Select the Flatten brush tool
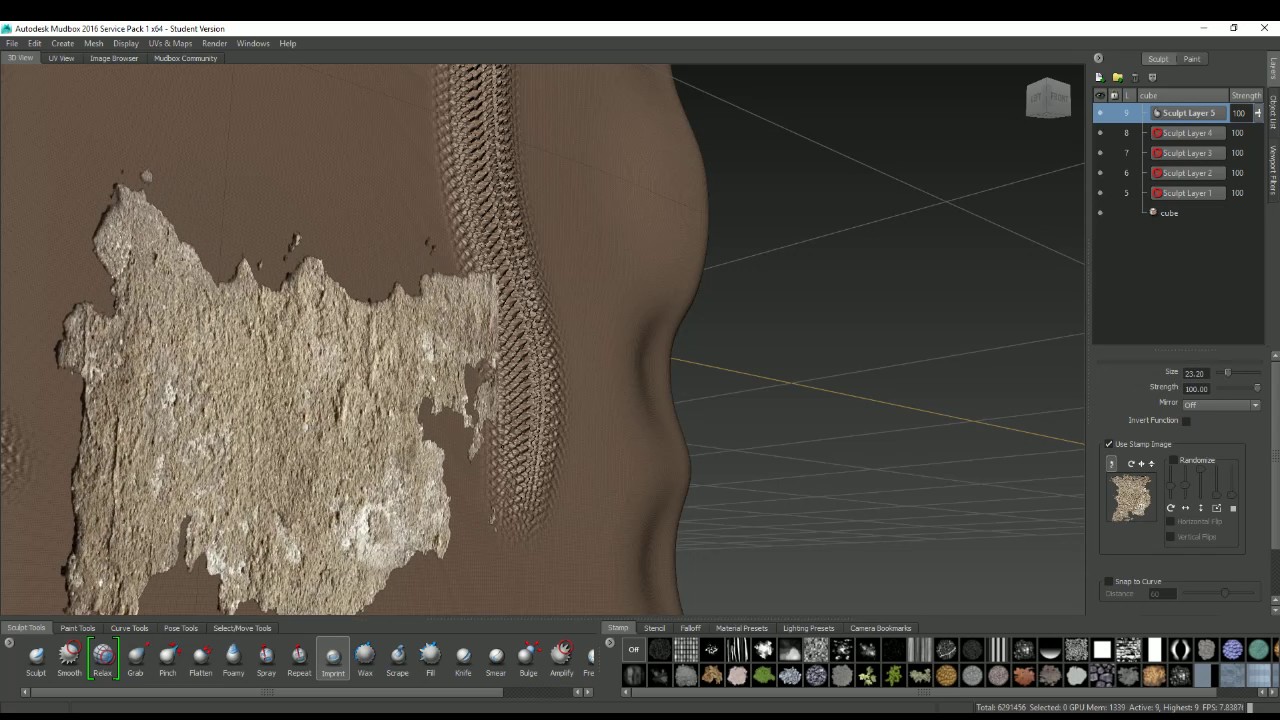 click(200, 659)
